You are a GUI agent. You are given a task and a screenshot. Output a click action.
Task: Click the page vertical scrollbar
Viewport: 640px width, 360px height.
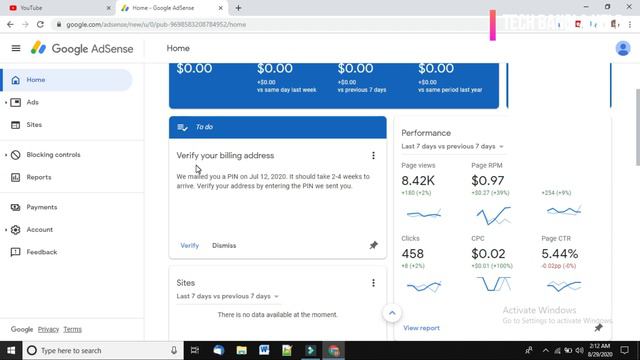tap(637, 127)
